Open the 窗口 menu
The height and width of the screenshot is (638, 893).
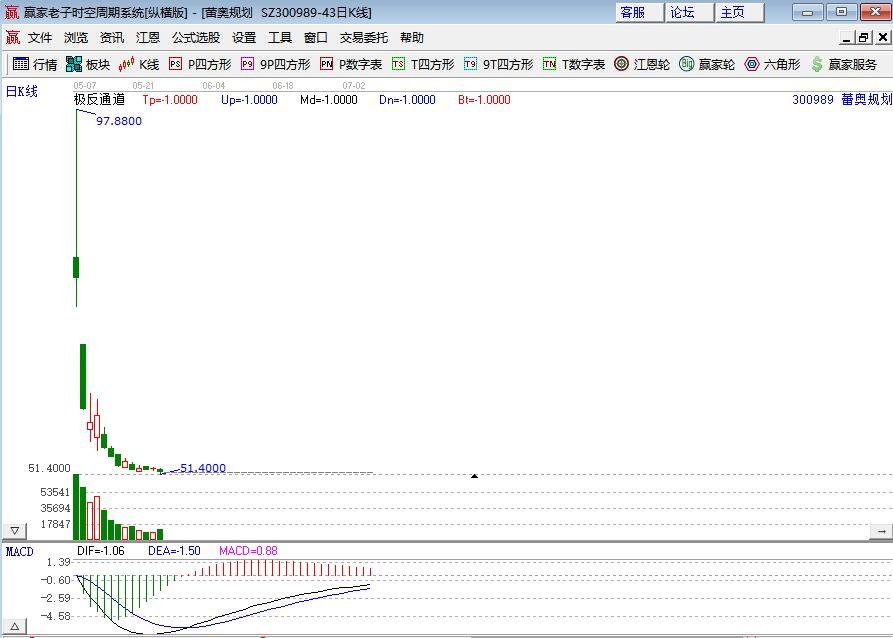click(x=316, y=38)
